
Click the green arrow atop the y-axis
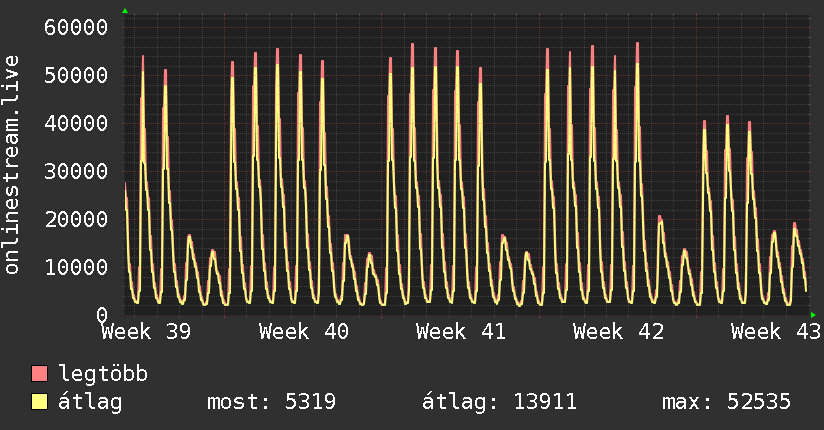[125, 11]
